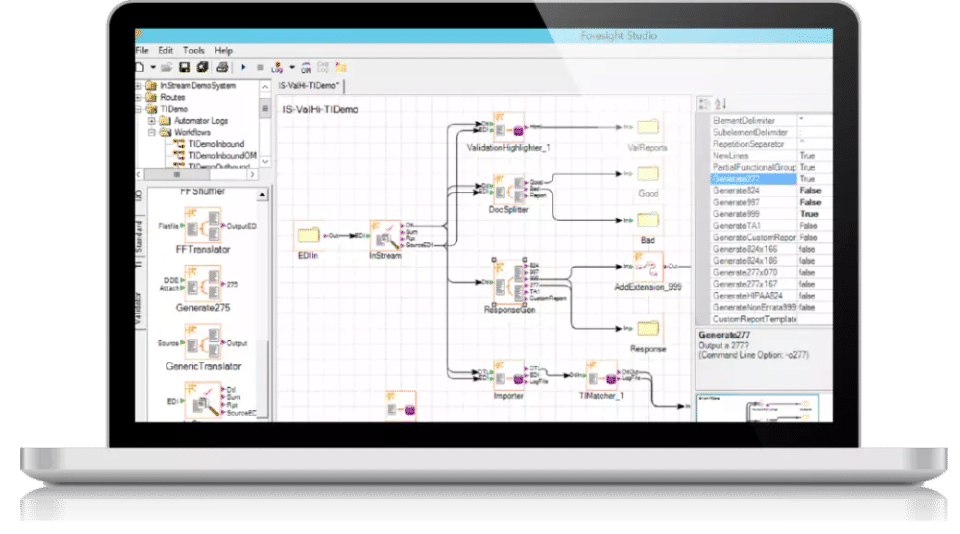Open the dropdown arrow beside Log icon
960x534 pixels.
292,67
